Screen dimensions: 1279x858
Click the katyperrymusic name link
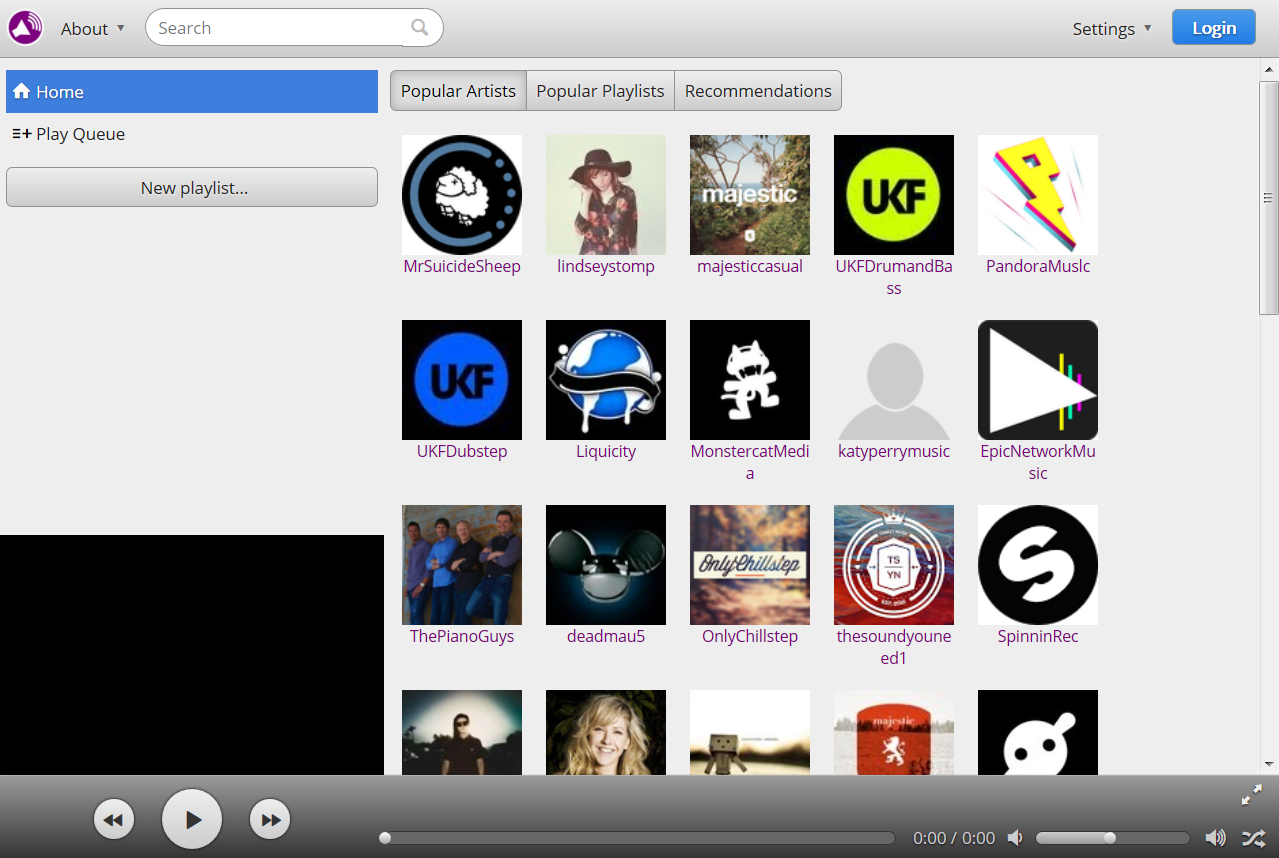pos(894,451)
